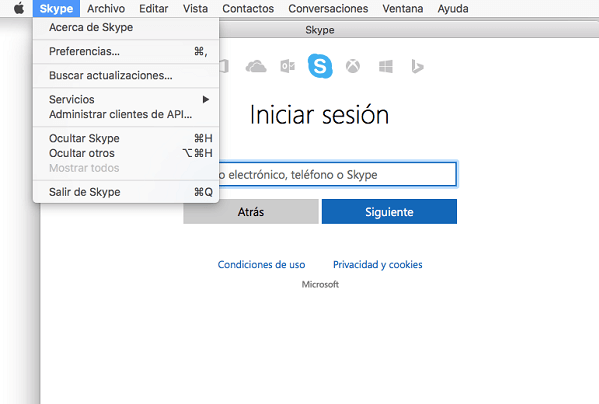Screen dimensions: 599x404
Task: Click the Bing icon
Action: pos(417,66)
